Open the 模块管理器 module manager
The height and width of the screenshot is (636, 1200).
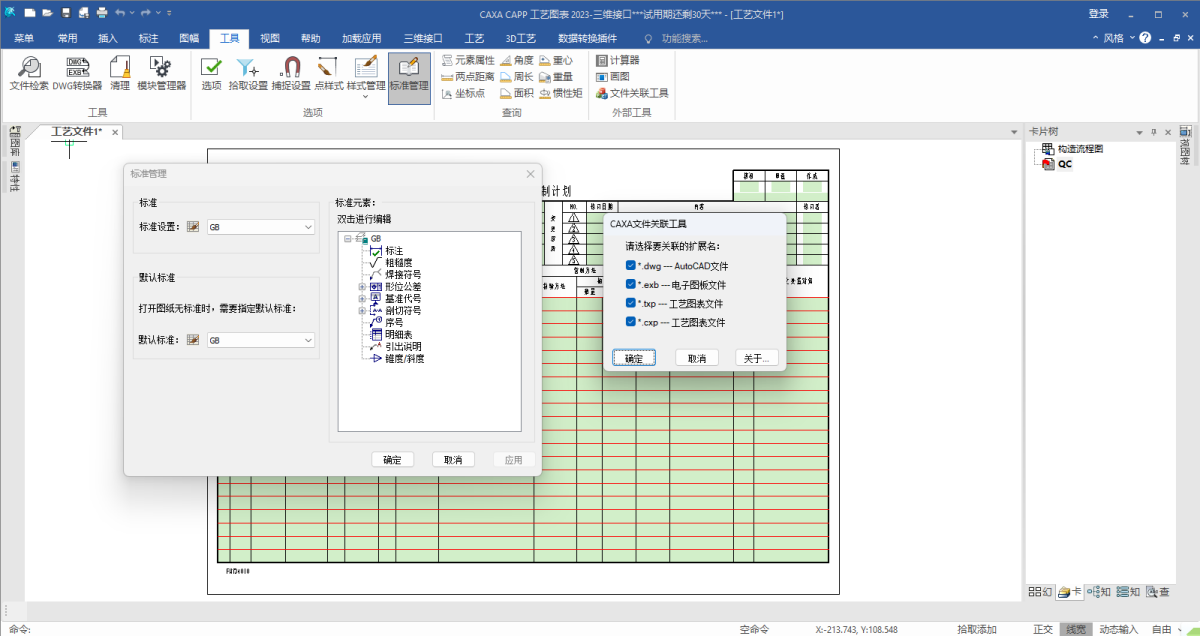coord(161,73)
